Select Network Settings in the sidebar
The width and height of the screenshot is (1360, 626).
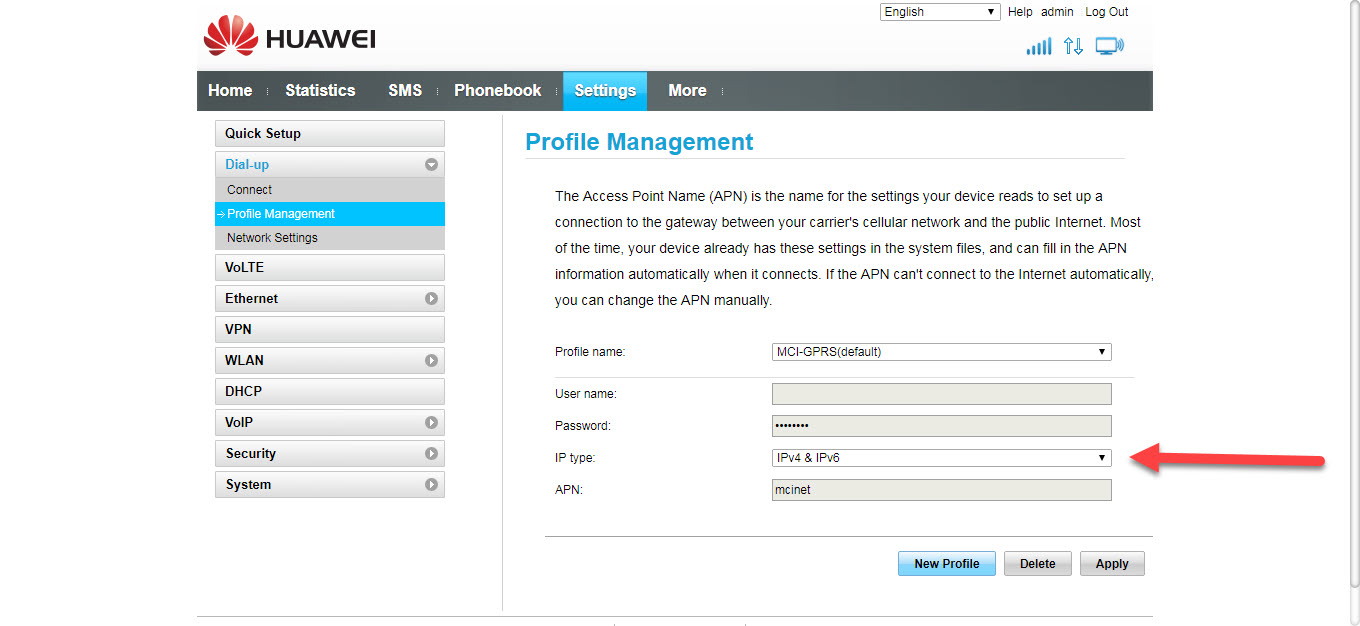(x=272, y=238)
